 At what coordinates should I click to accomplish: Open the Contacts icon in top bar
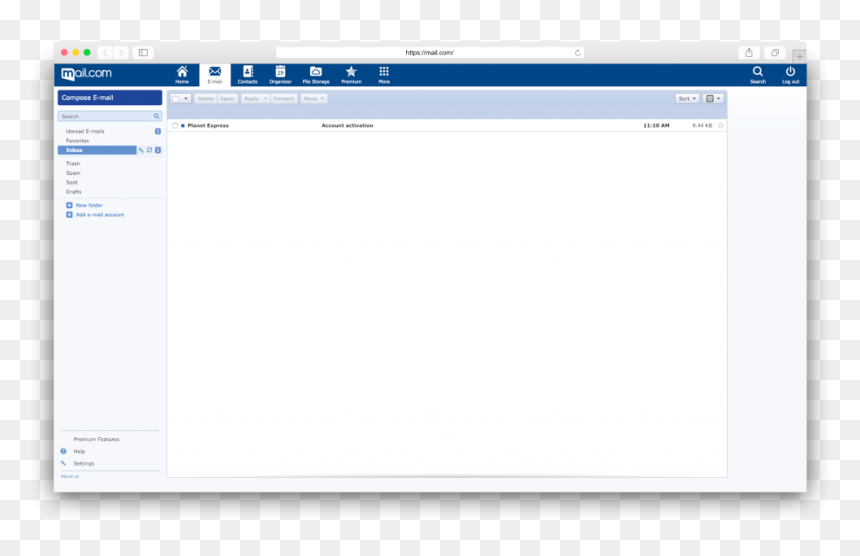pyautogui.click(x=247, y=75)
